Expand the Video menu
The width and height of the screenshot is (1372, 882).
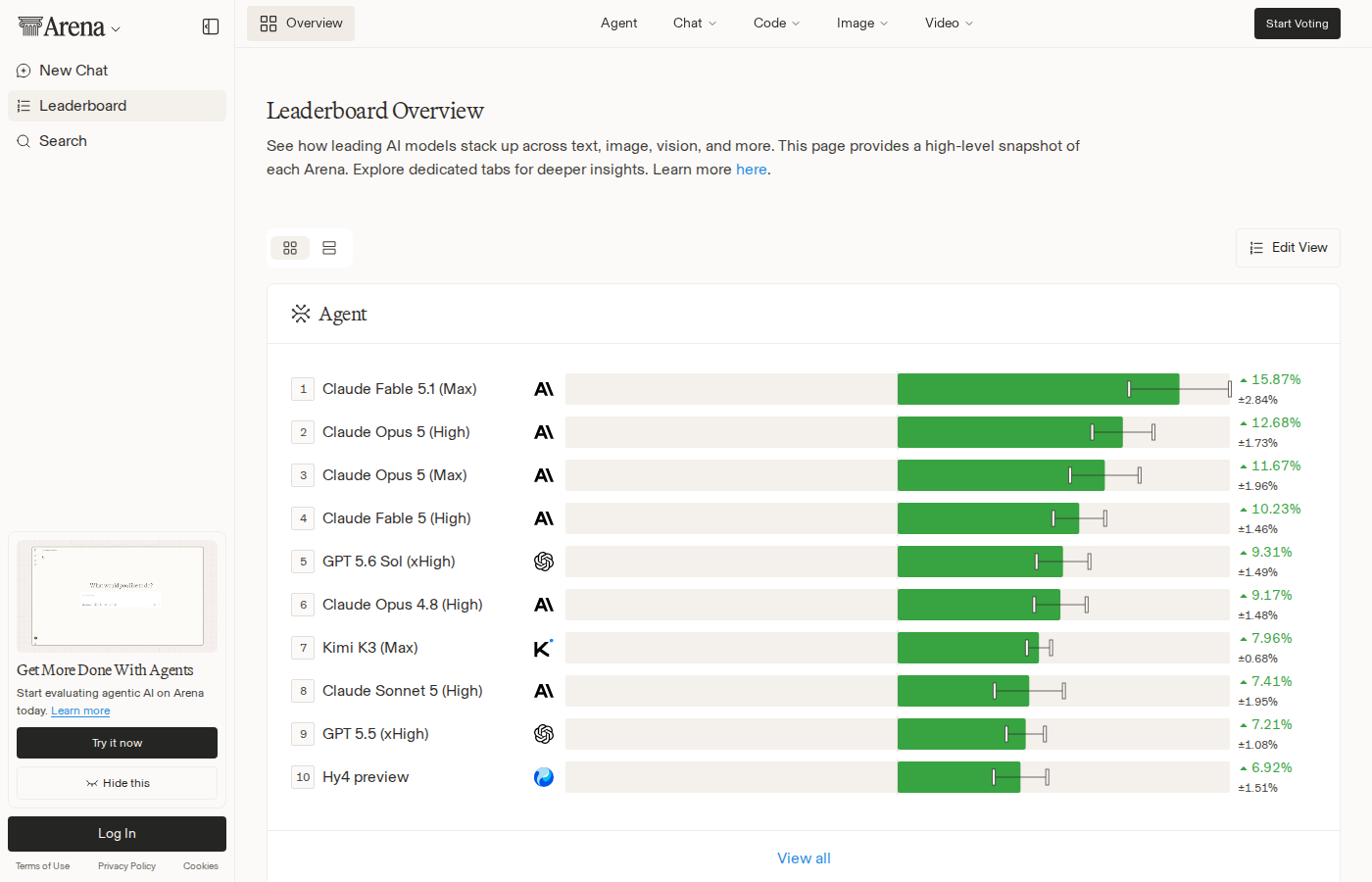[949, 24]
